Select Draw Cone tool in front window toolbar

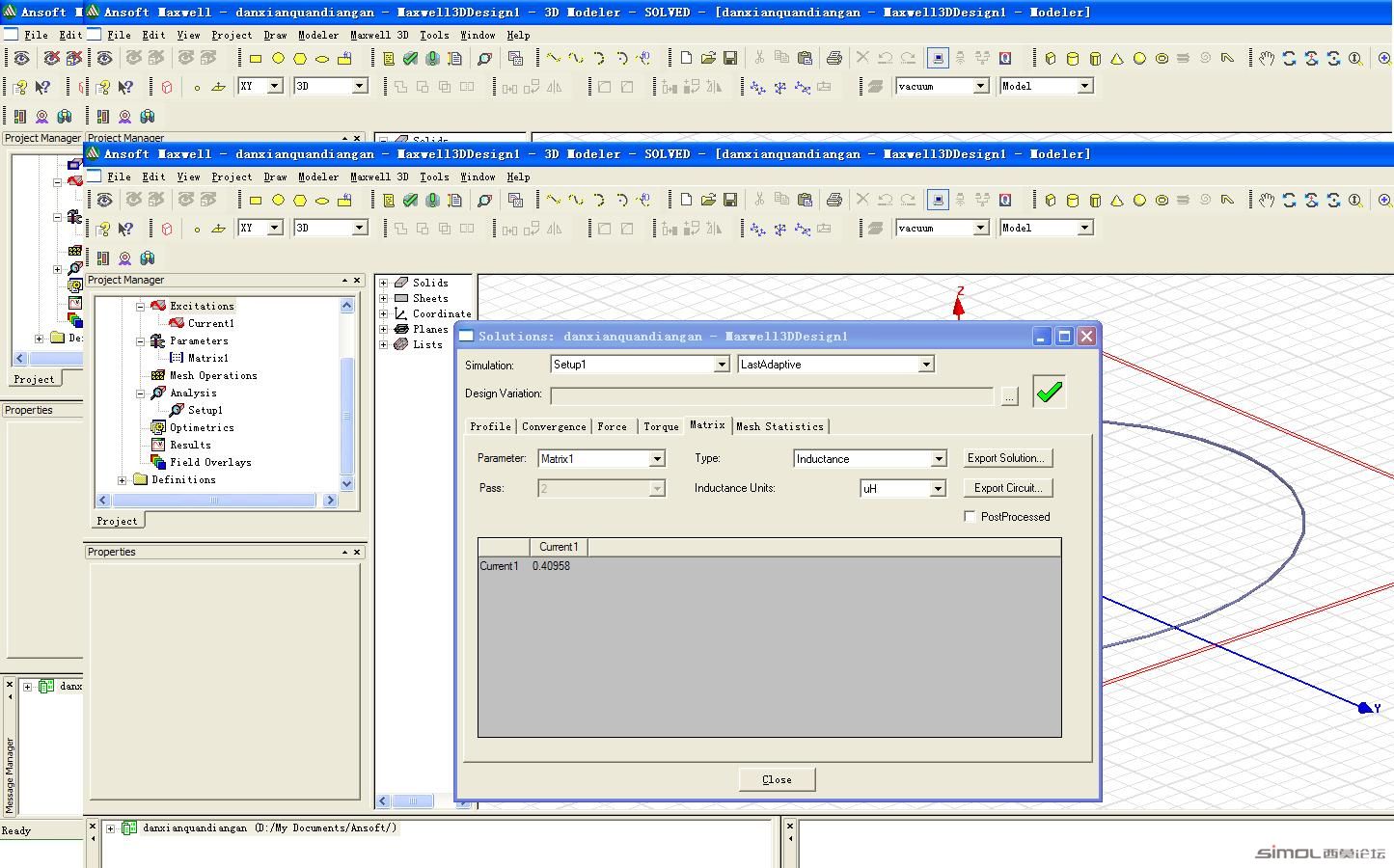pos(1117,200)
